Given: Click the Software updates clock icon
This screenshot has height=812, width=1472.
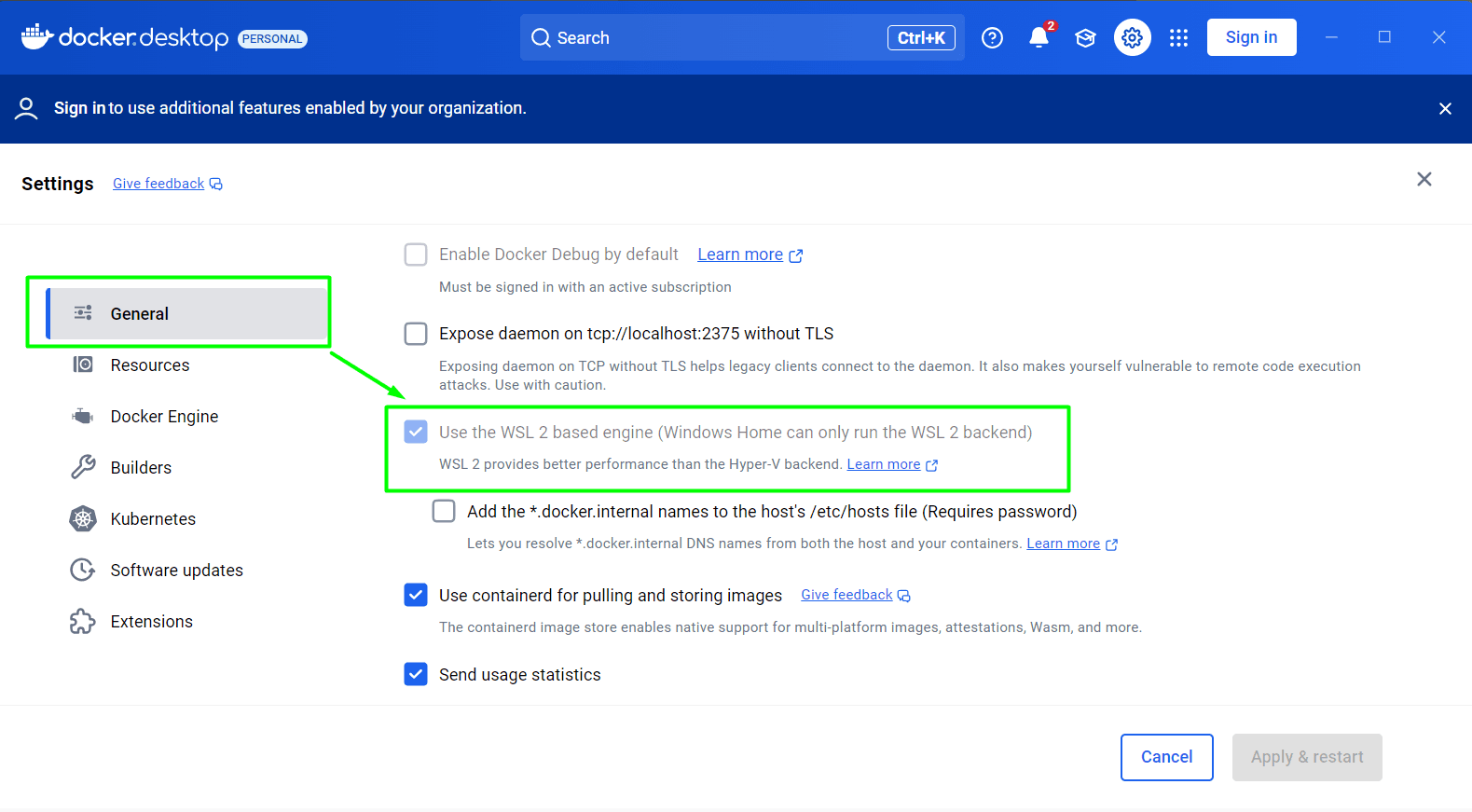Looking at the screenshot, I should coord(83,570).
